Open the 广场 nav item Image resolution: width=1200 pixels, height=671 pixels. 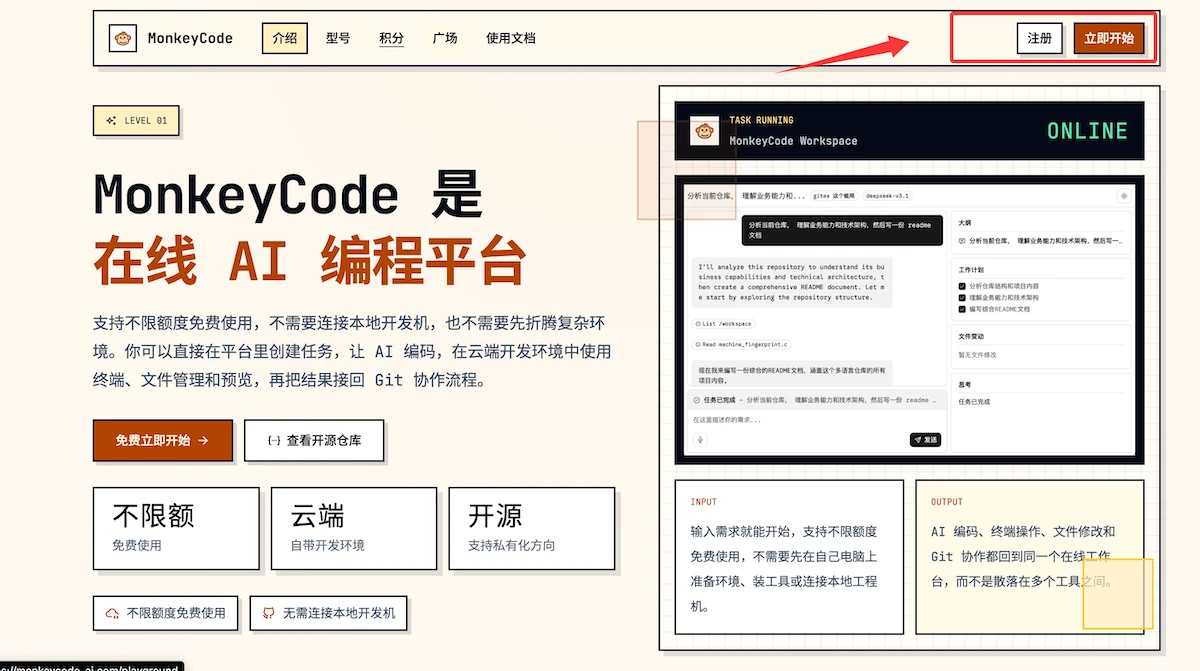[x=445, y=38]
